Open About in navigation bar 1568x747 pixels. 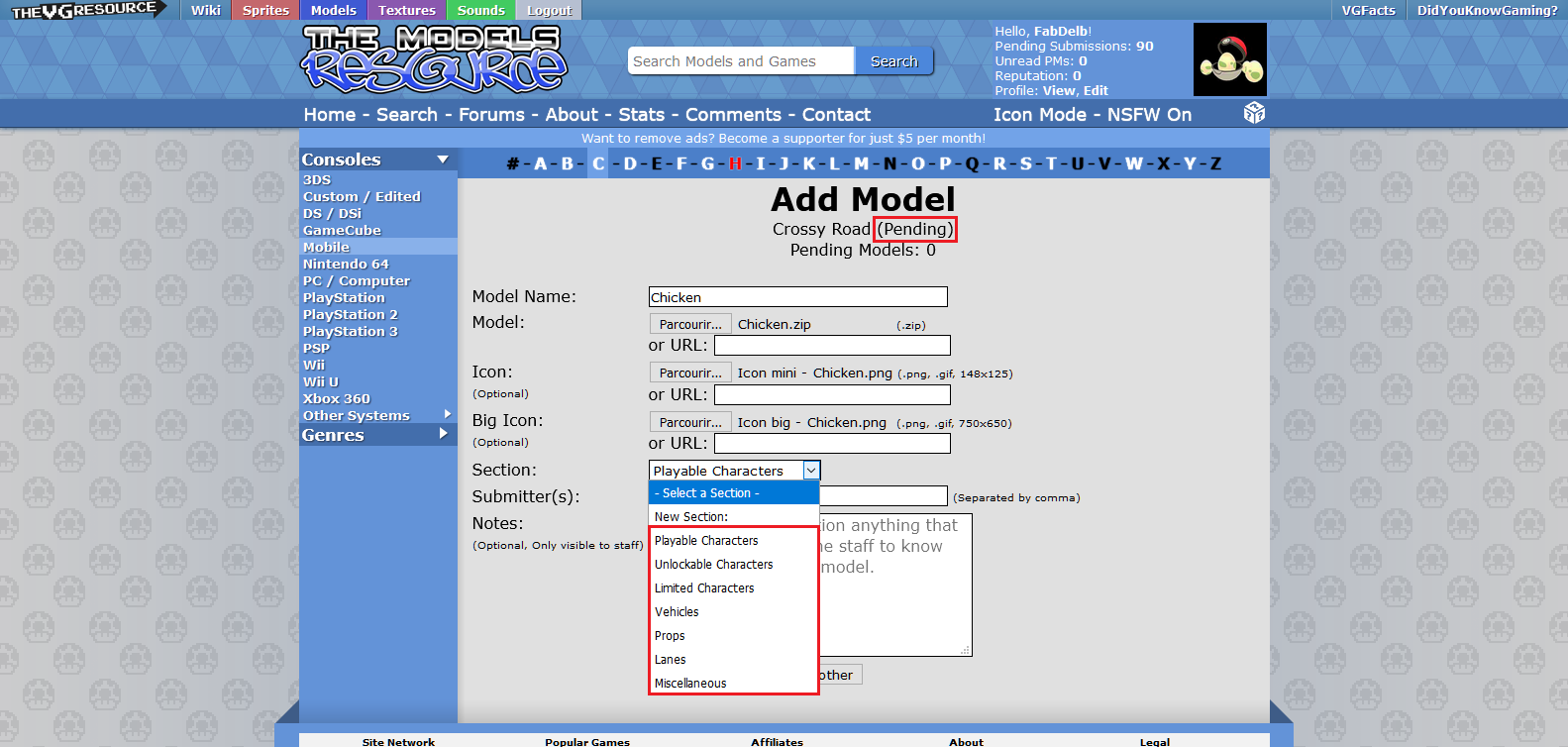coord(572,115)
